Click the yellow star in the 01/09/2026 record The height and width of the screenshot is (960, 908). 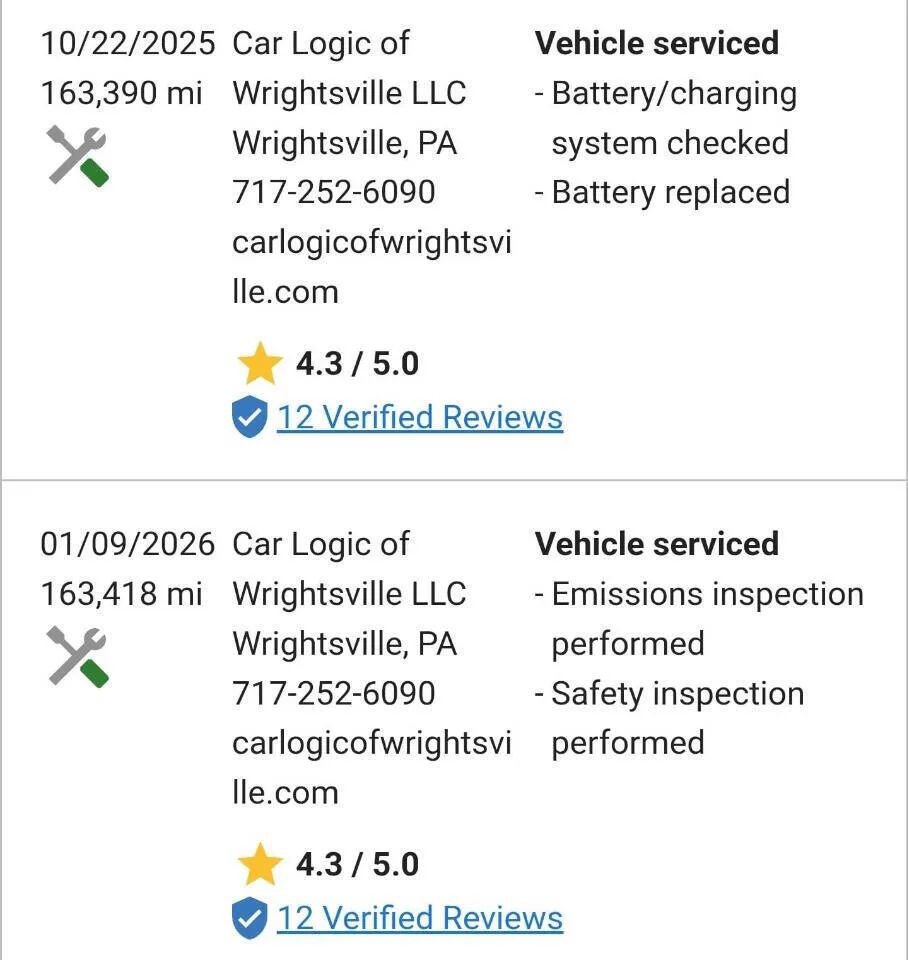[x=260, y=864]
